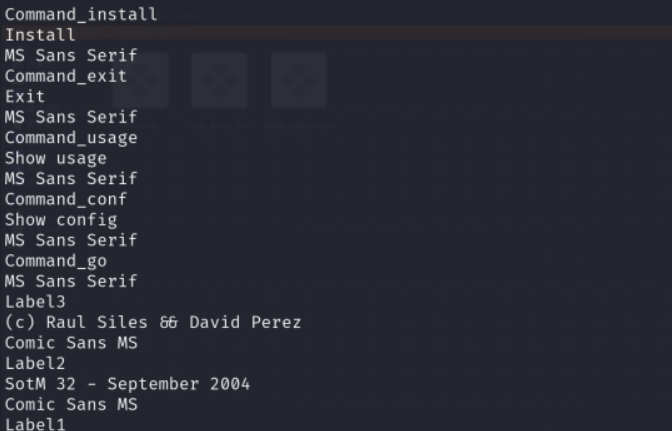Viewport: 672px width, 431px height.
Task: Select the faint RaDa.exe file icon
Action: coord(141,81)
